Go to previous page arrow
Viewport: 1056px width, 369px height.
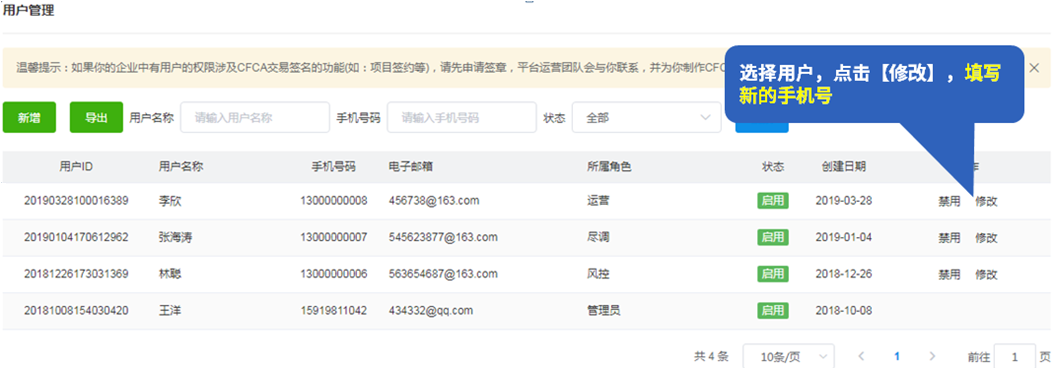(x=861, y=356)
